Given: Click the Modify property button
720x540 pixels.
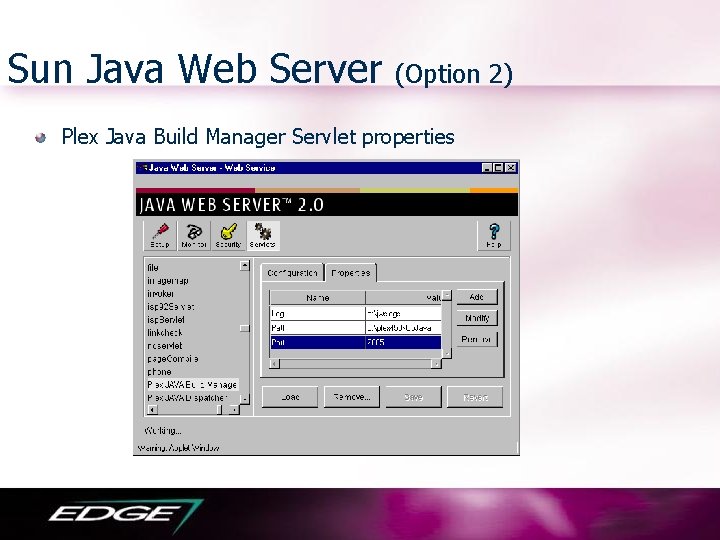Looking at the screenshot, I should tap(477, 318).
